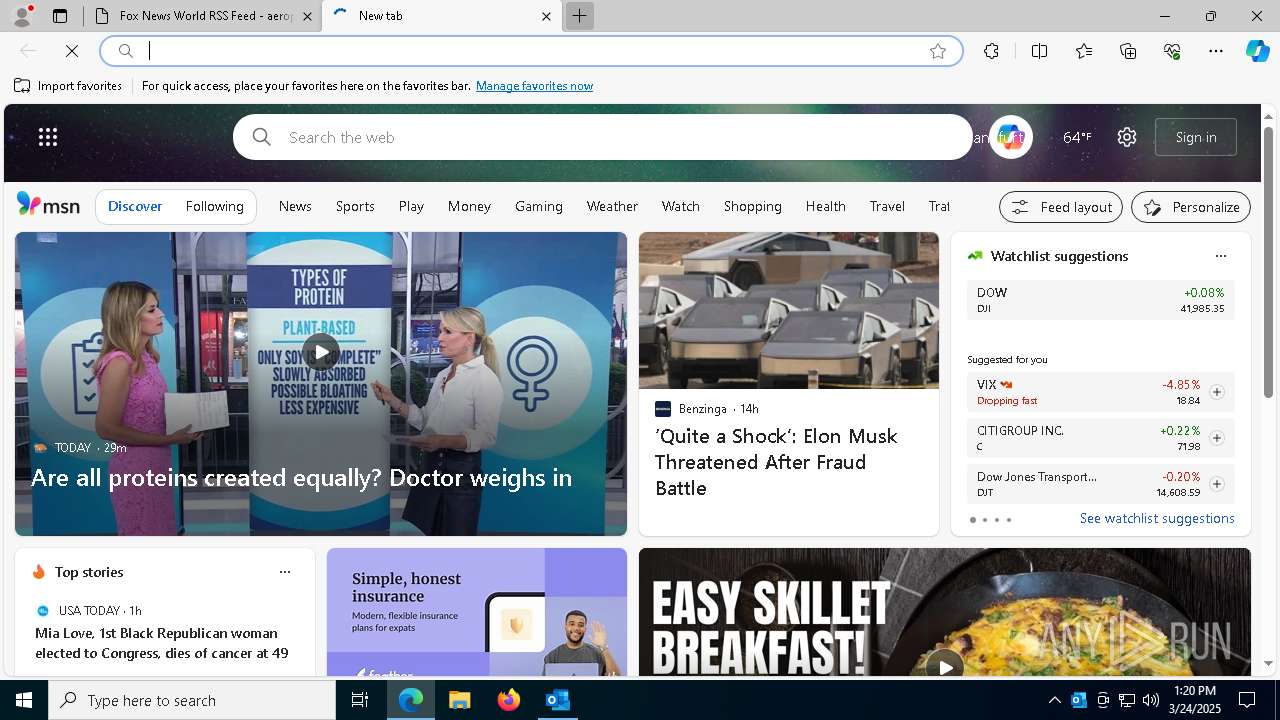The height and width of the screenshot is (720, 1280).
Task: Open split screen view
Action: click(1039, 51)
